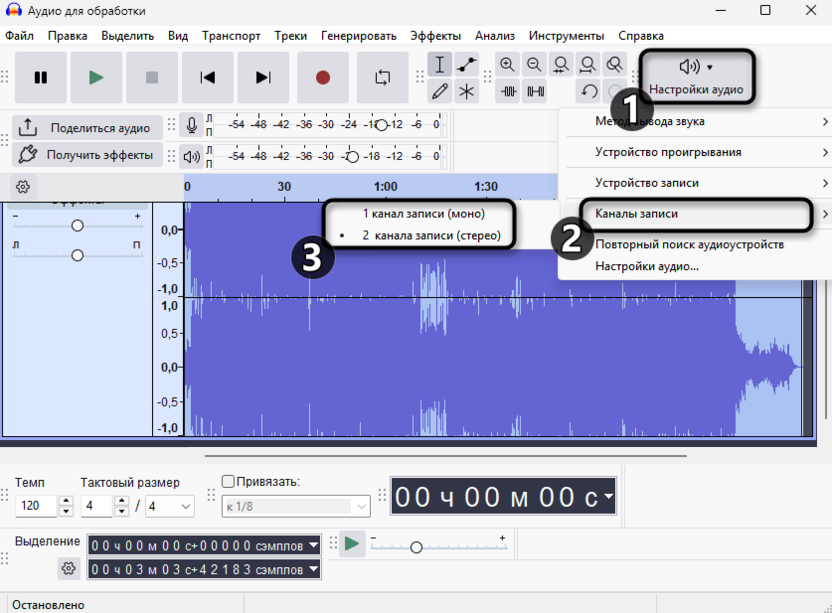Select the Envelope tool icon
This screenshot has width=832, height=613.
coord(466,65)
